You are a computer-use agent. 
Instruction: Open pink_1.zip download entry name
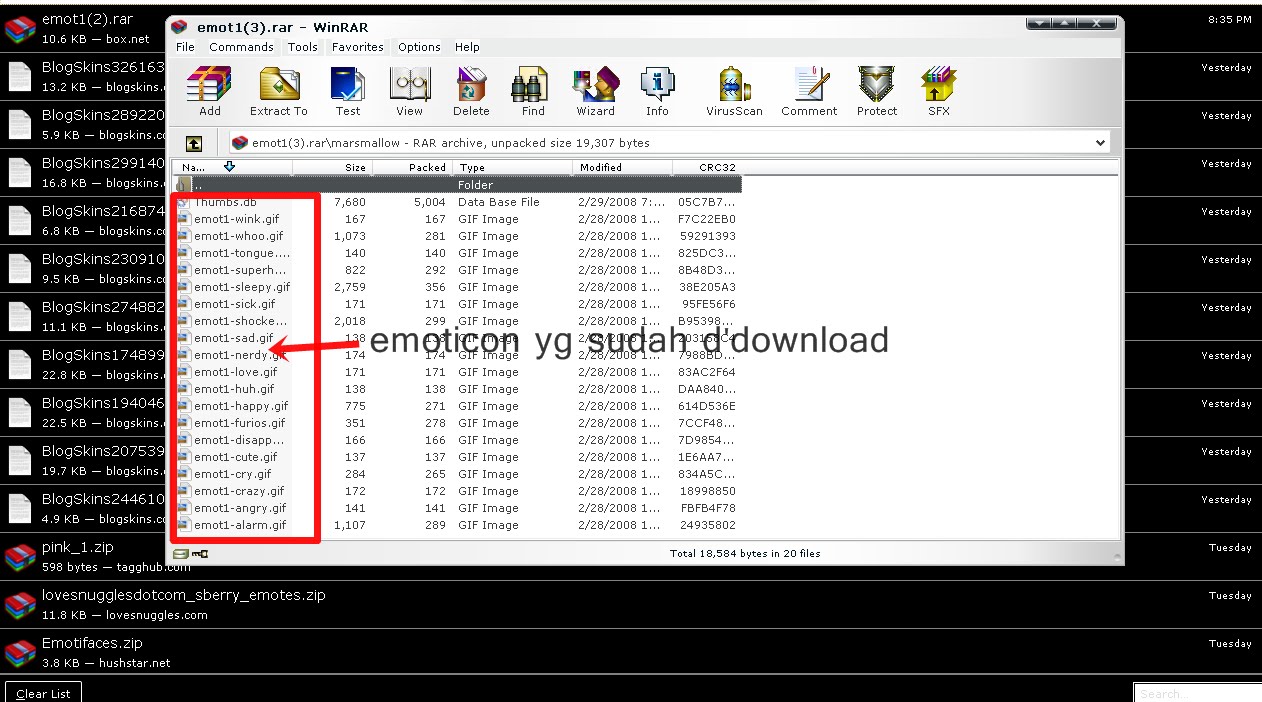tap(78, 548)
